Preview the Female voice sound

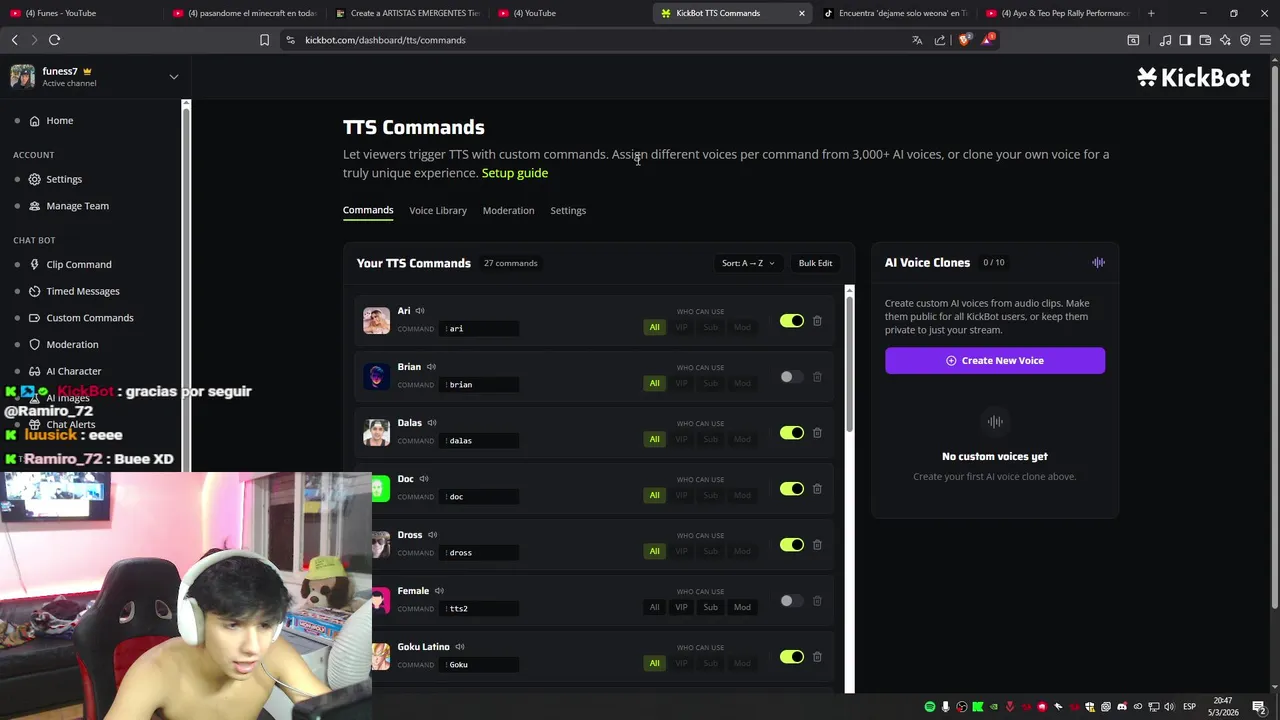pyautogui.click(x=439, y=591)
